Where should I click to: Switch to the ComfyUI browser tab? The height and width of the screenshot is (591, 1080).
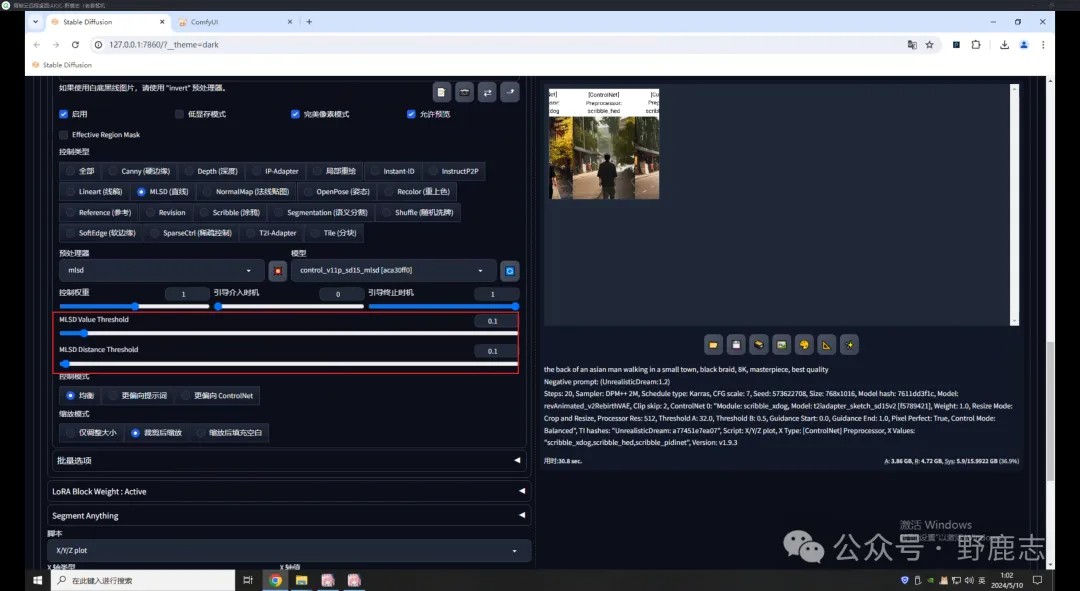click(x=234, y=22)
